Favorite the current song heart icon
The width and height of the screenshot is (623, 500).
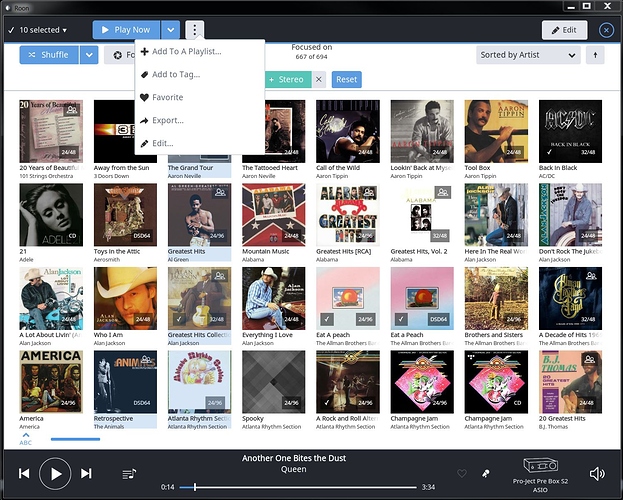[461, 473]
